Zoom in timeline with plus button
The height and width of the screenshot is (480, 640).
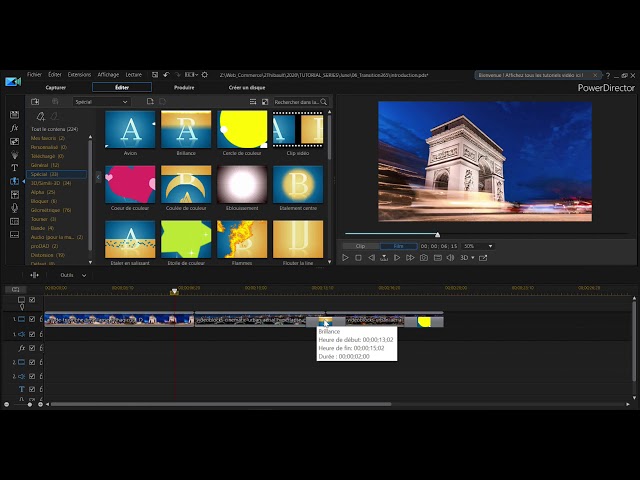(x=40, y=404)
